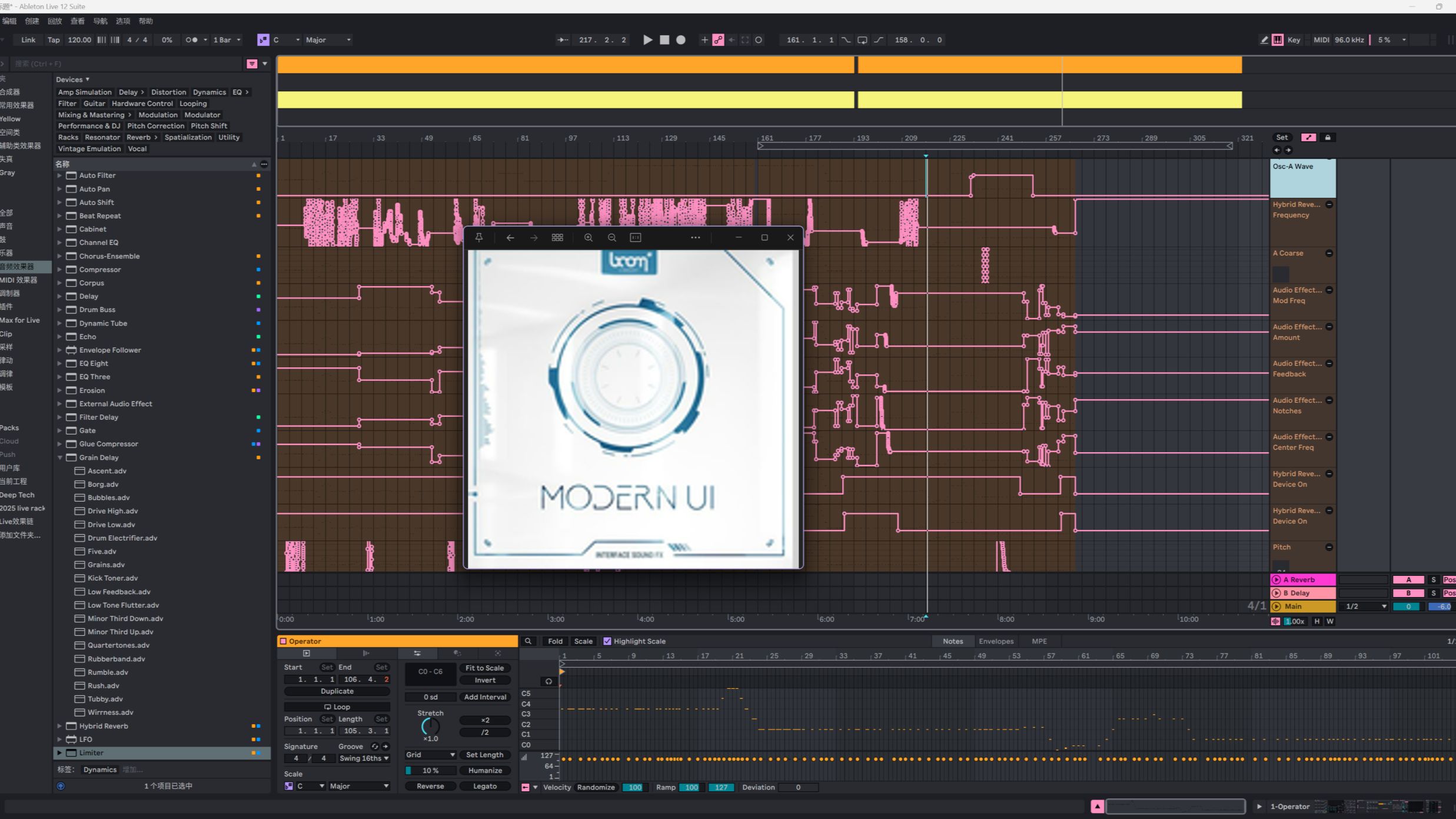Open the clip editor Notes tab

point(952,641)
